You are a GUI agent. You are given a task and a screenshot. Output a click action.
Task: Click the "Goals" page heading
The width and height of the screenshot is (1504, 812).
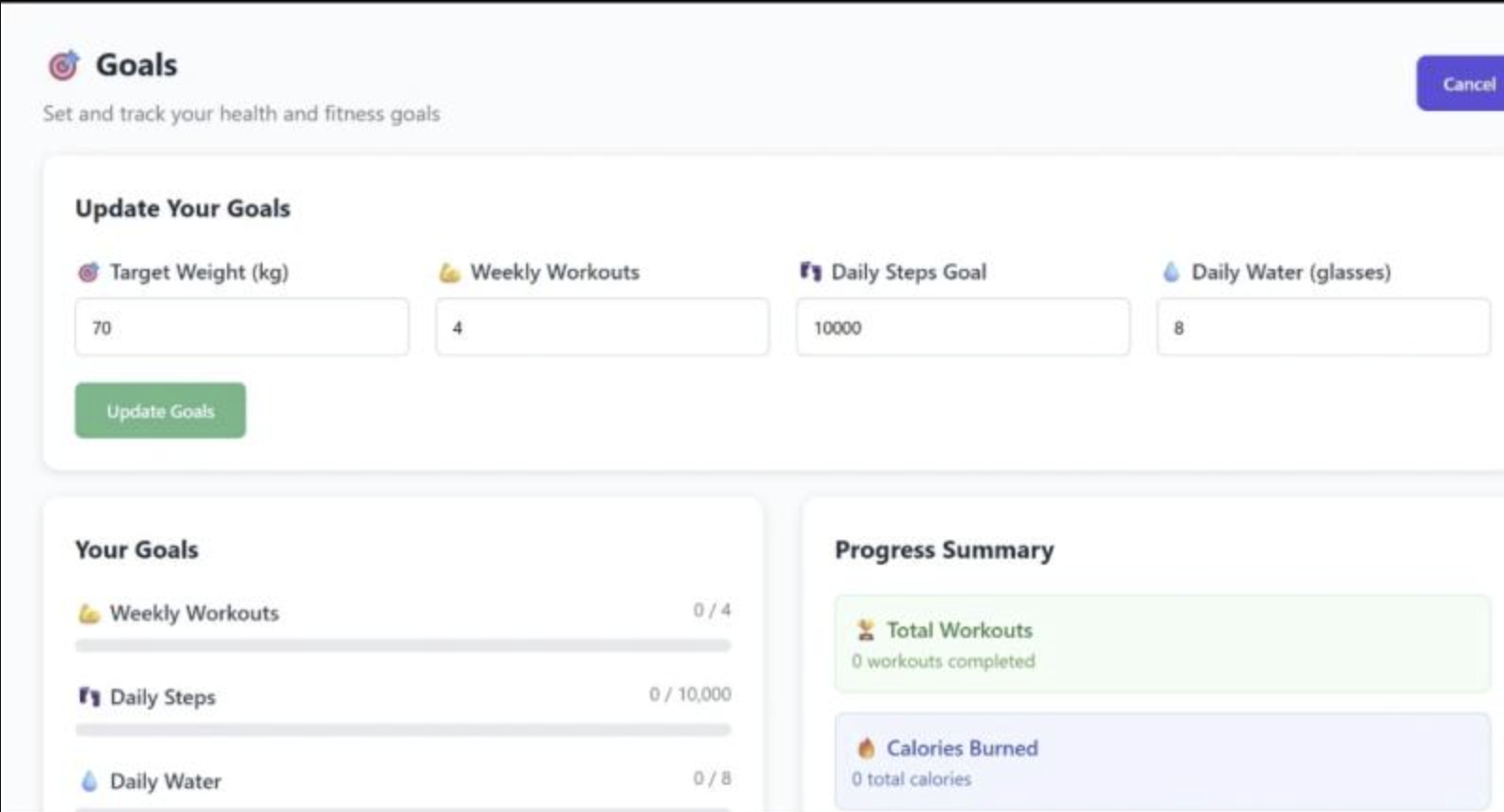136,65
